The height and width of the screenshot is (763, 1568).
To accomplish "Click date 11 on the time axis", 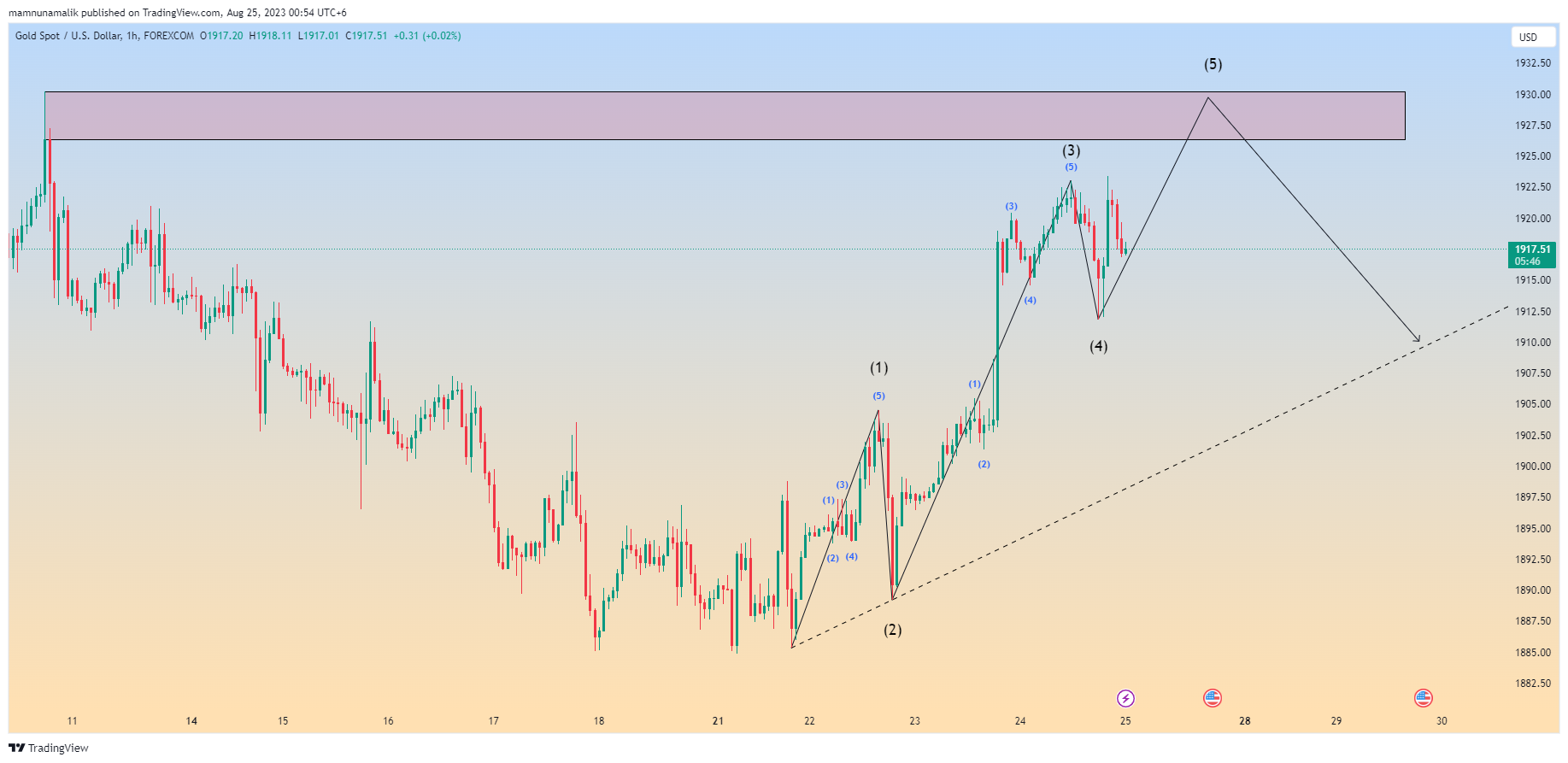I will point(72,721).
